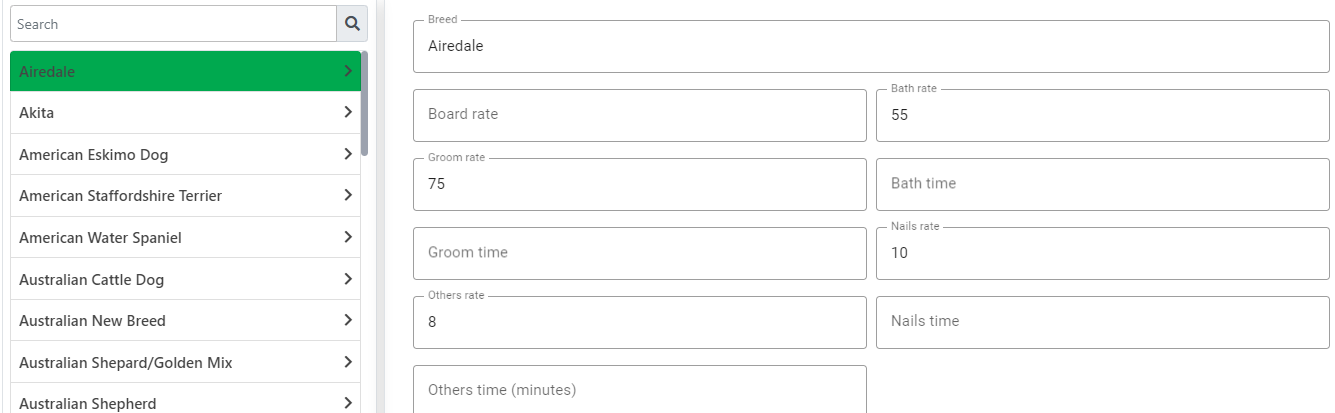Click arrow icon for Australian New Breed

click(347, 320)
